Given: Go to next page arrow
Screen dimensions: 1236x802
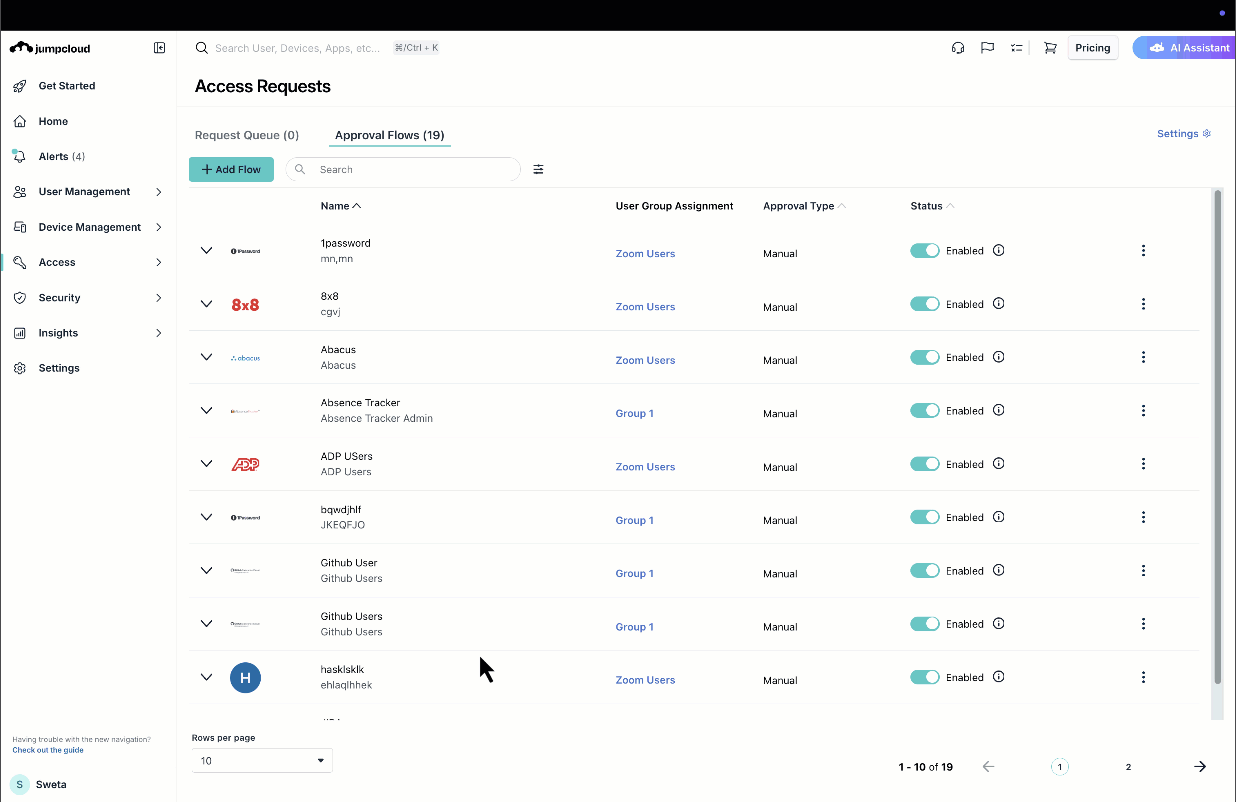Looking at the screenshot, I should (x=1200, y=767).
